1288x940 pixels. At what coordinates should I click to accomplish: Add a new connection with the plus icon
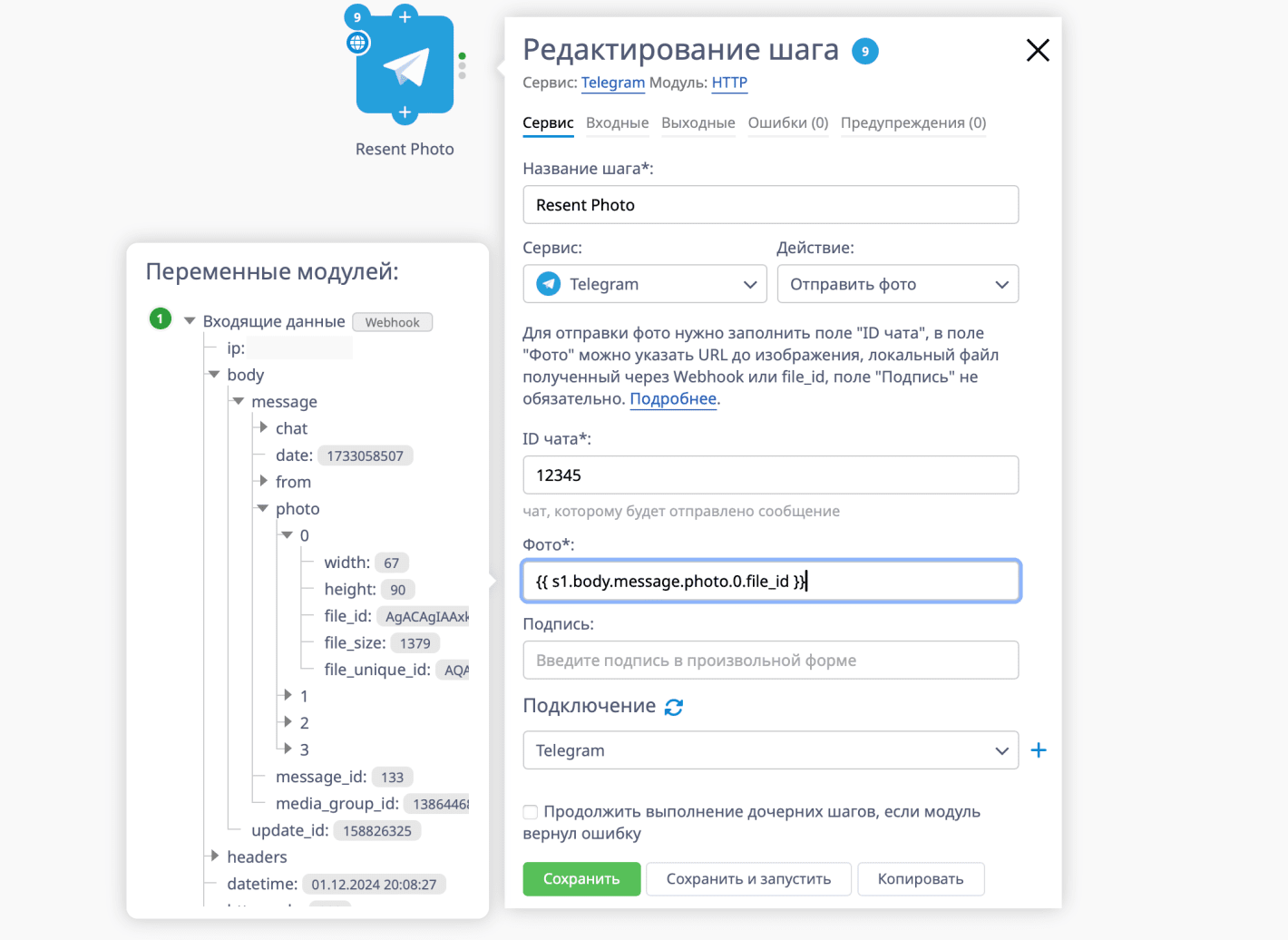coord(1039,750)
